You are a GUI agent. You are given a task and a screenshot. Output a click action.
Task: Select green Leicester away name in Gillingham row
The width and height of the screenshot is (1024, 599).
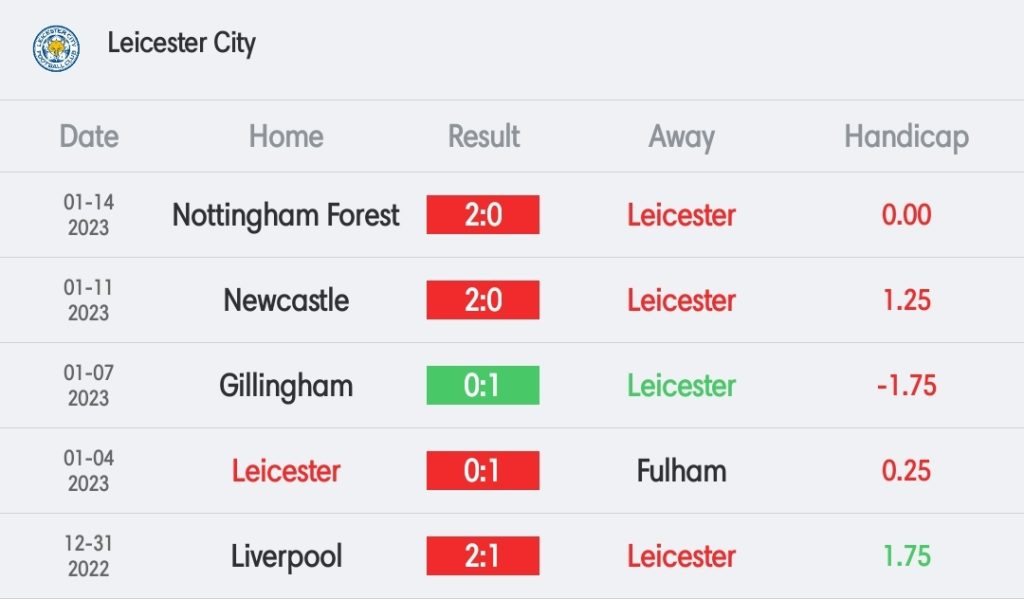[x=681, y=385]
